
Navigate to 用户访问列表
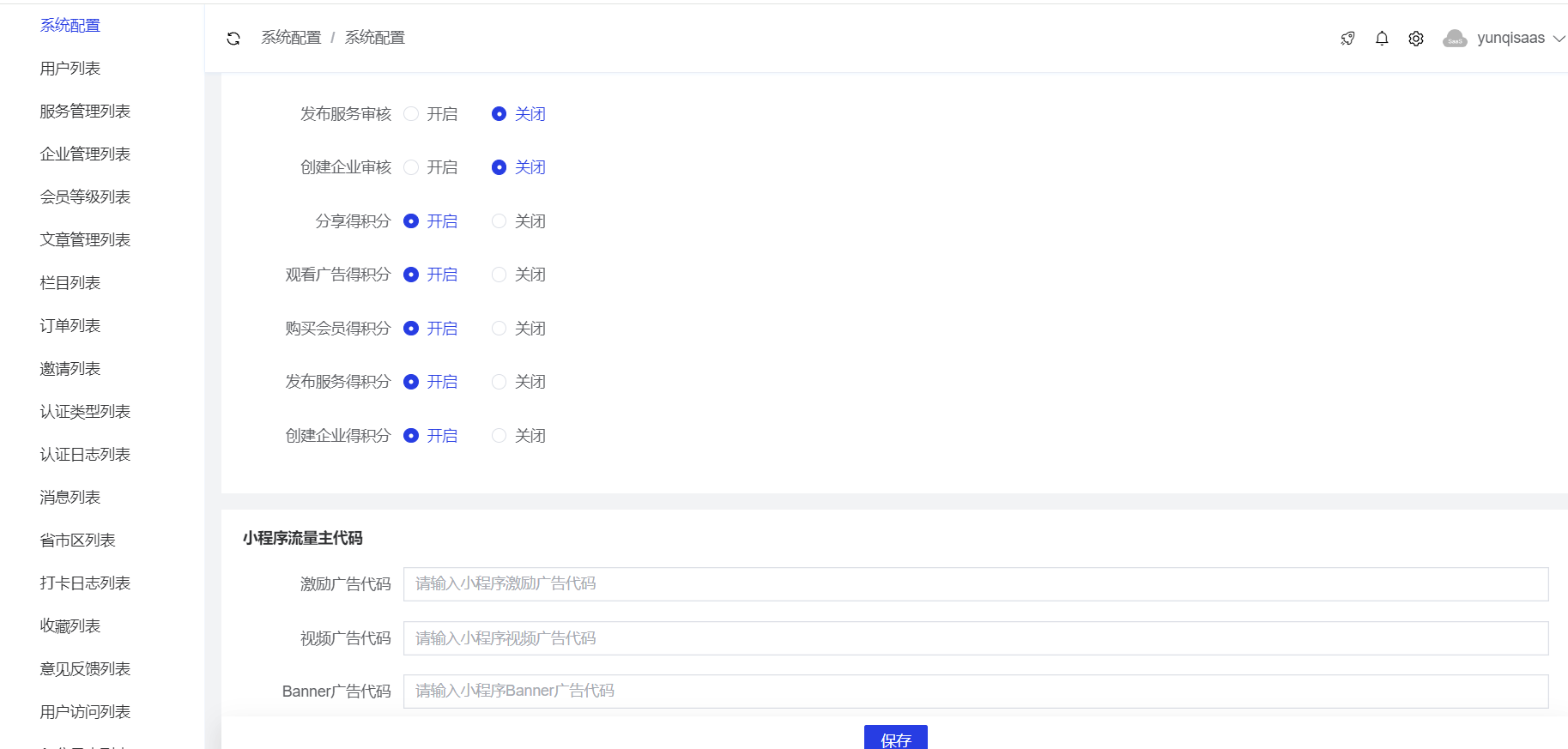click(85, 712)
